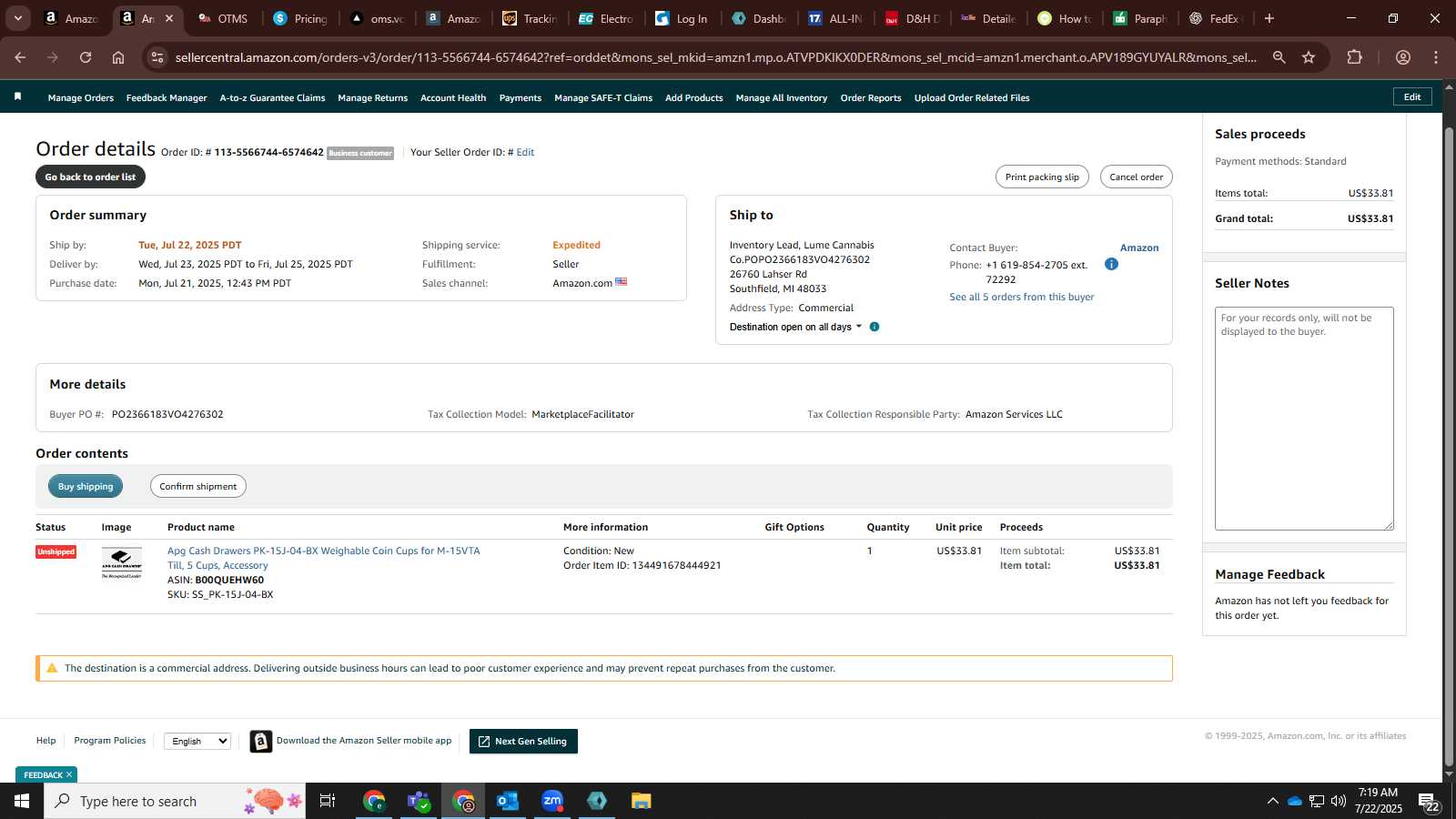The height and width of the screenshot is (819, 1456).
Task: Click the Next Gen Selling button
Action: (x=523, y=741)
